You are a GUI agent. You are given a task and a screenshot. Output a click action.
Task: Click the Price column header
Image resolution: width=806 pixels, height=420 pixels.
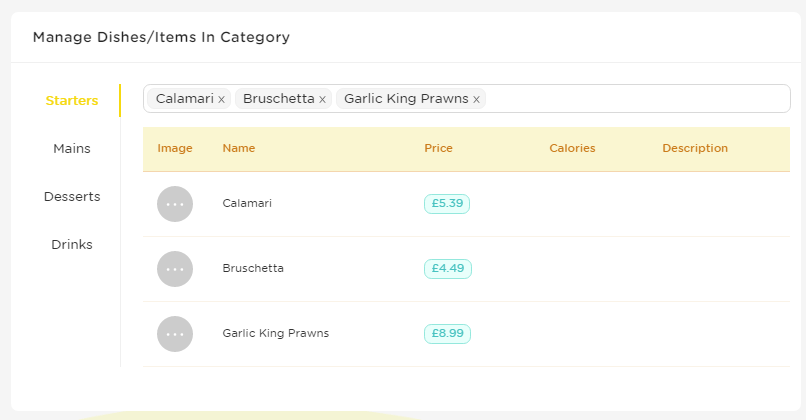point(438,148)
